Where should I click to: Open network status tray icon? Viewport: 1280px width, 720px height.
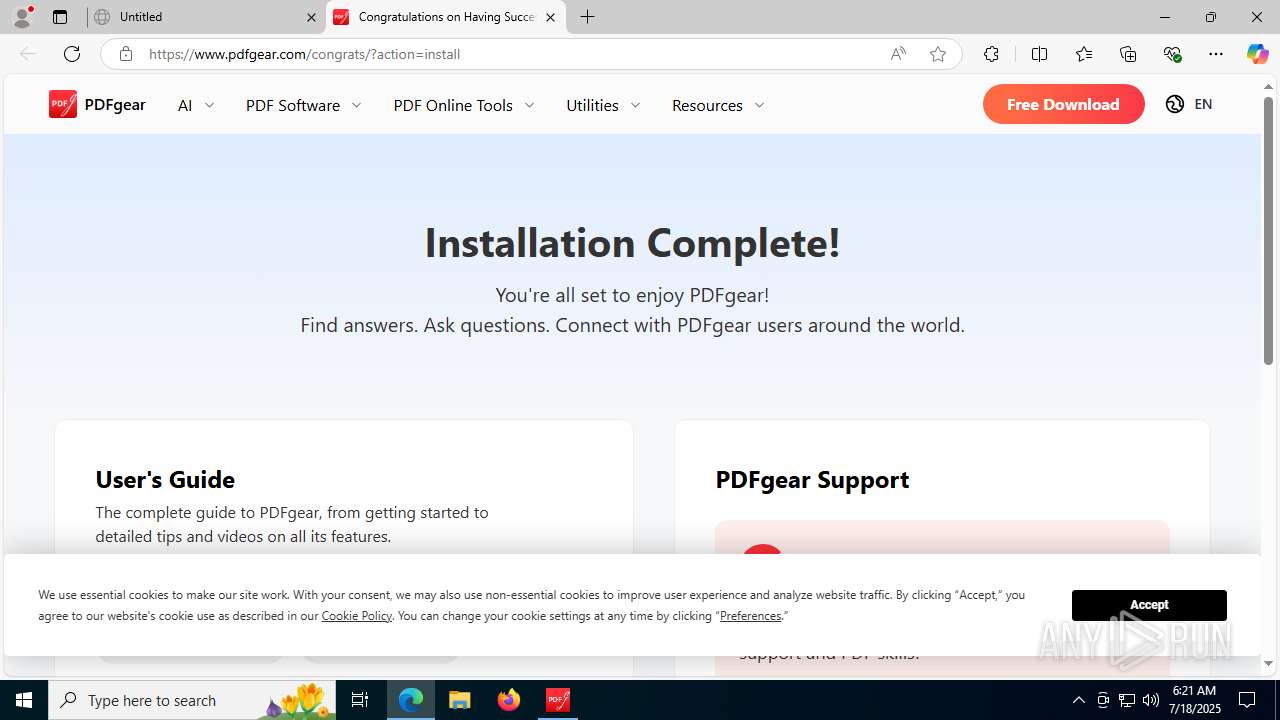point(1126,700)
